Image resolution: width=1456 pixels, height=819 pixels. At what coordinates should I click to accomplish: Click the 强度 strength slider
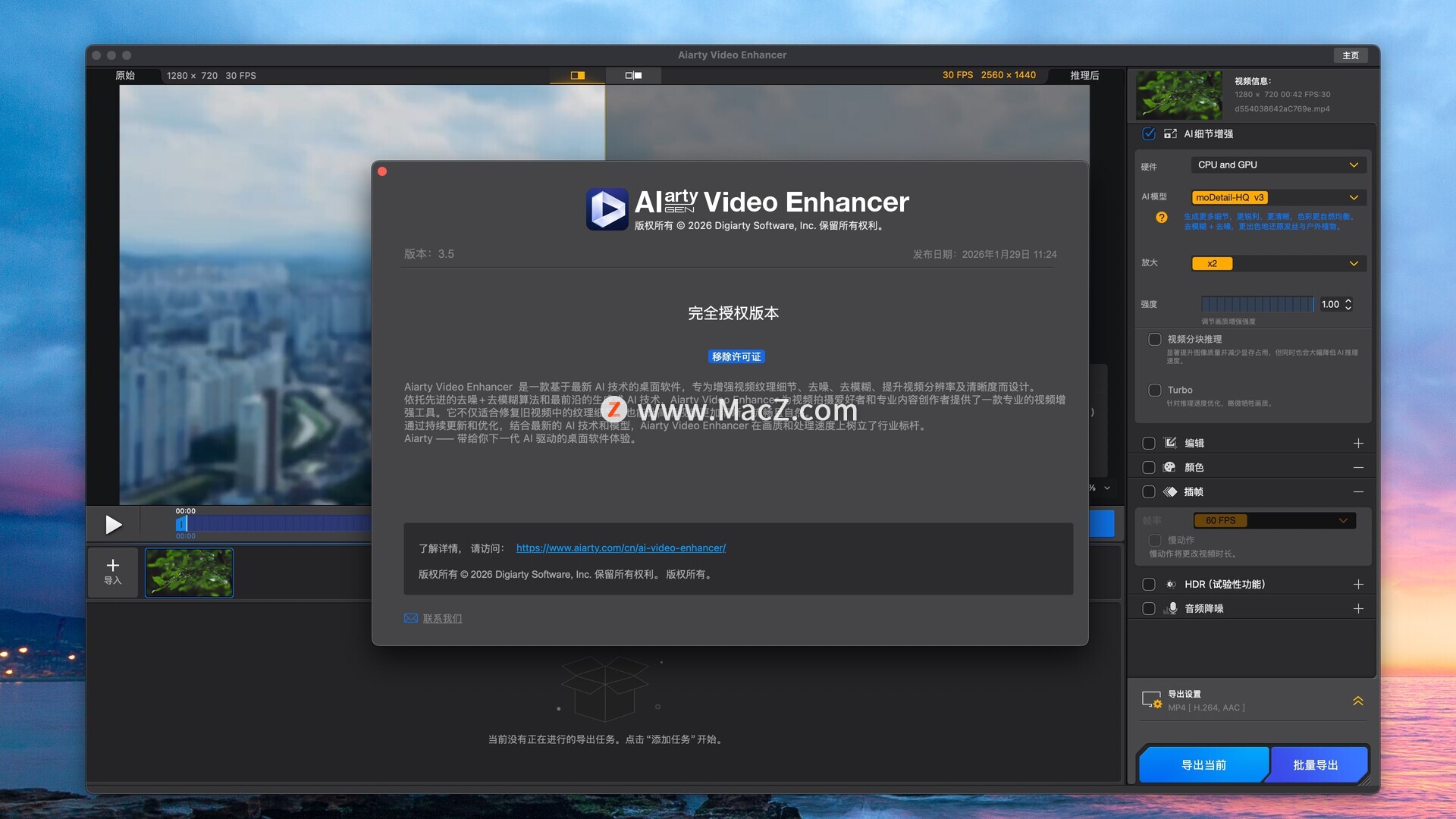coord(1257,304)
